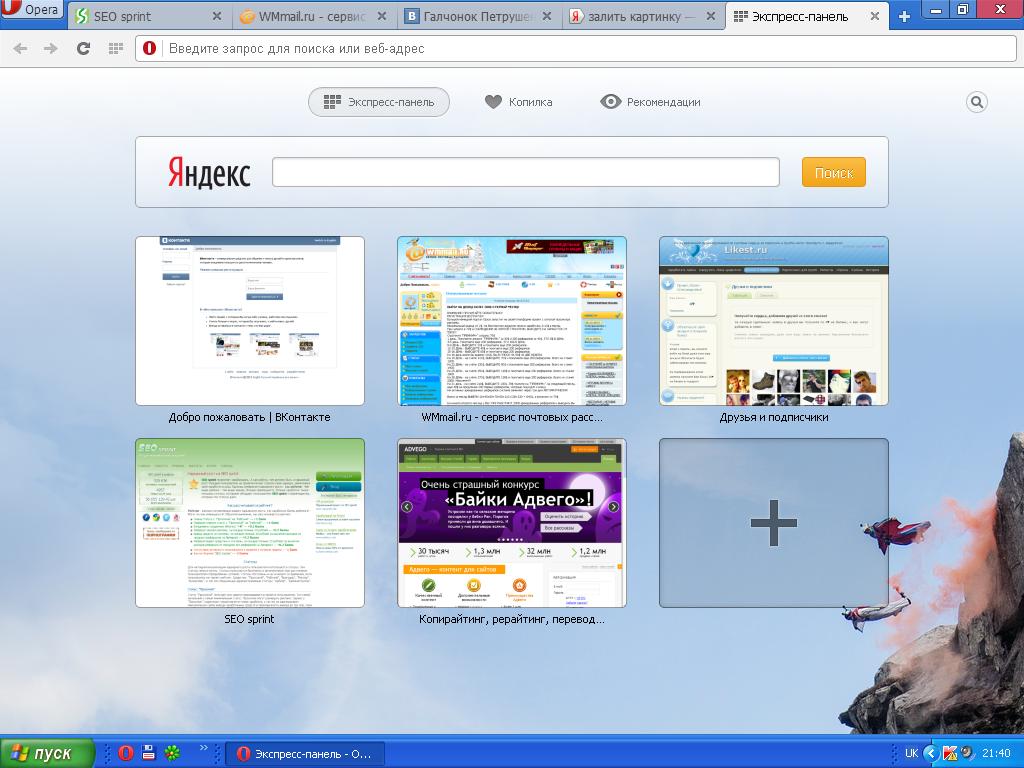Viewport: 1024px width, 768px height.
Task: Open the WMmail.ru speed dial thumbnail
Action: (511, 321)
